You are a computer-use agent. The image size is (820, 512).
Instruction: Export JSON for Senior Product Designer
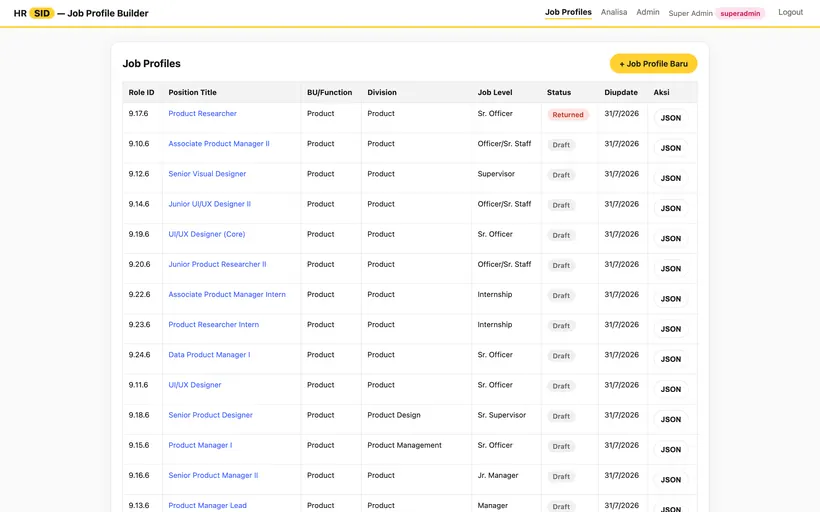[x=670, y=419]
